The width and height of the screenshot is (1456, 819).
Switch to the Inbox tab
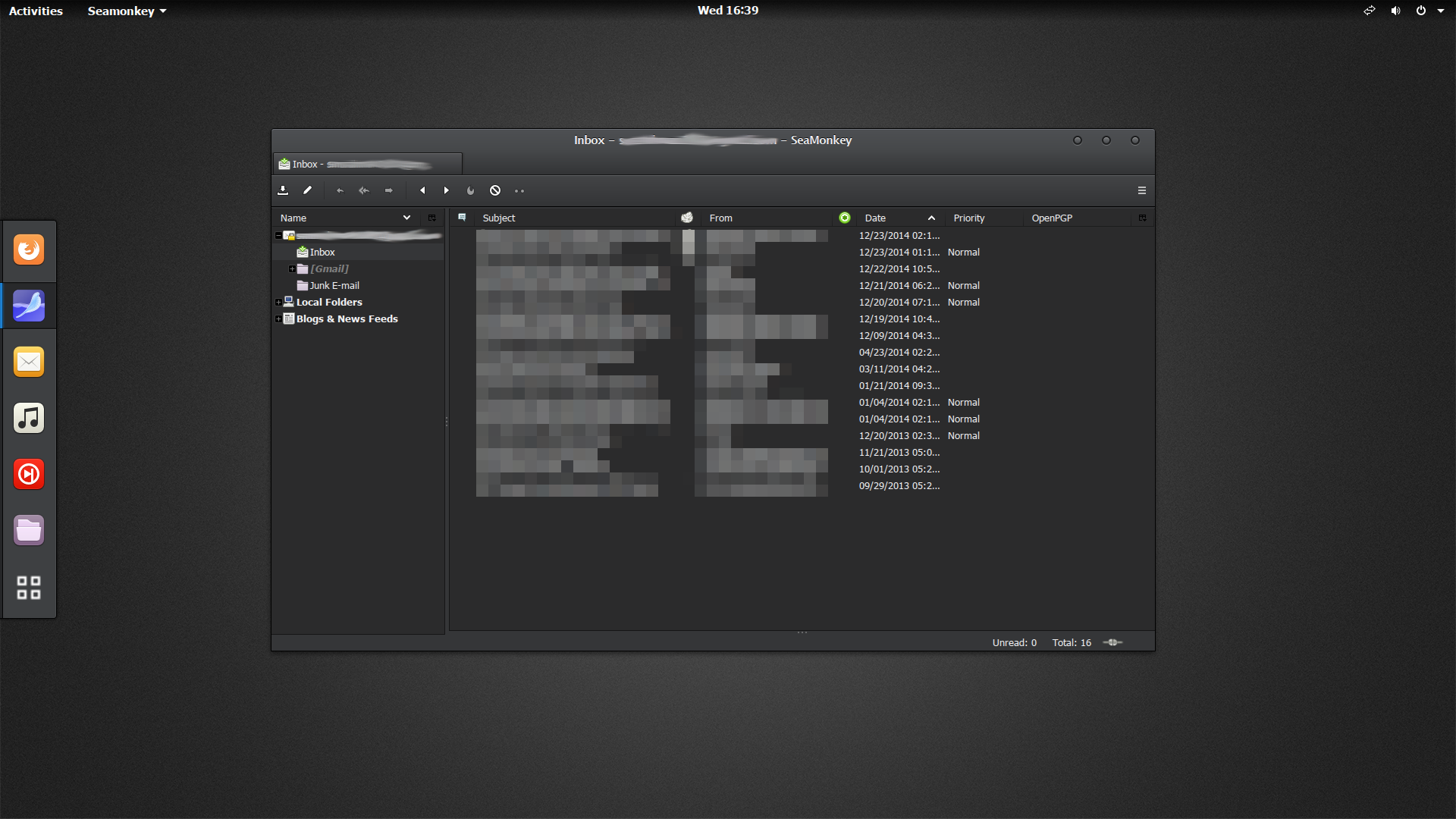pos(368,164)
